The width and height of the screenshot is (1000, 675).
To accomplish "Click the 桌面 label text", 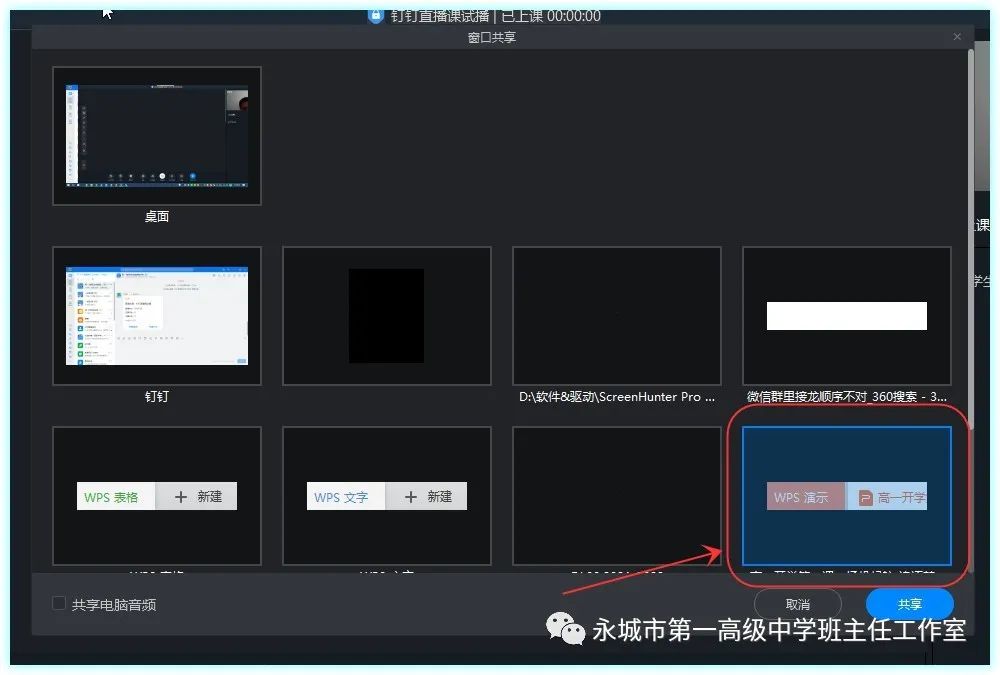I will point(157,216).
